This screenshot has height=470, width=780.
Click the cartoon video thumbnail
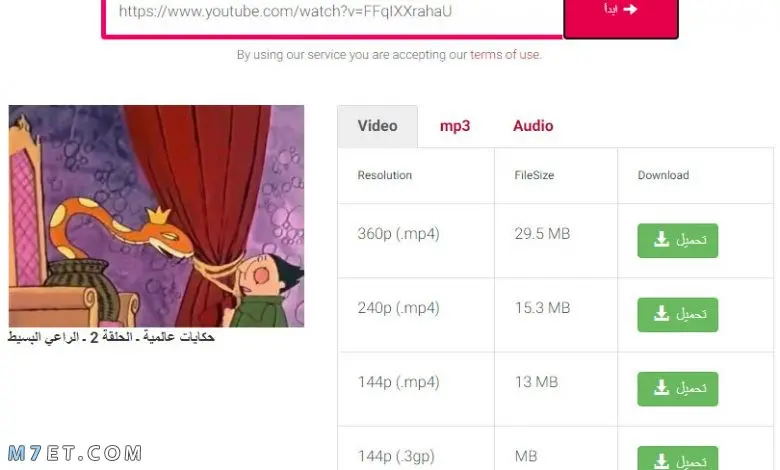(x=156, y=216)
